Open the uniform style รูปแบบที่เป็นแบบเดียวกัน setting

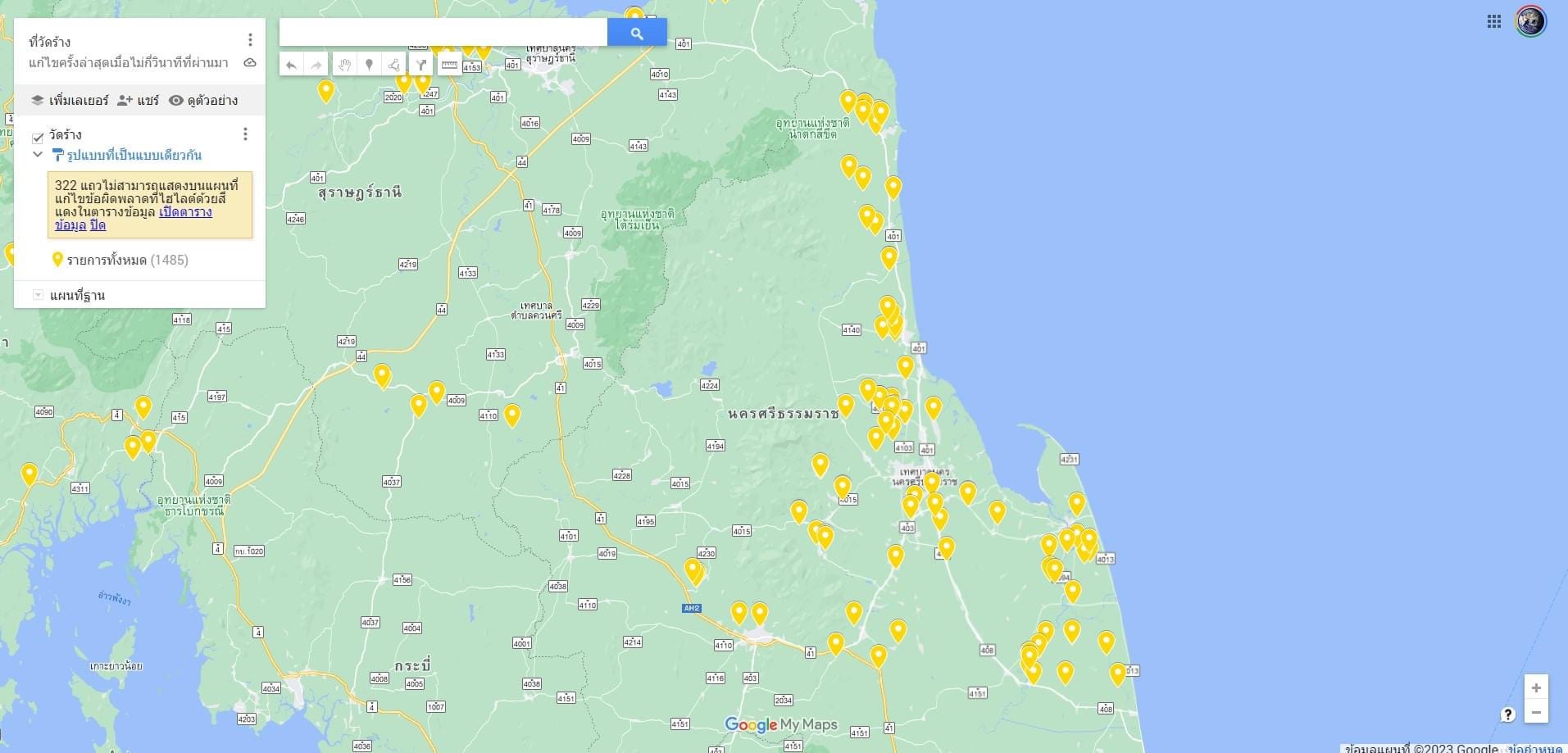(x=134, y=155)
